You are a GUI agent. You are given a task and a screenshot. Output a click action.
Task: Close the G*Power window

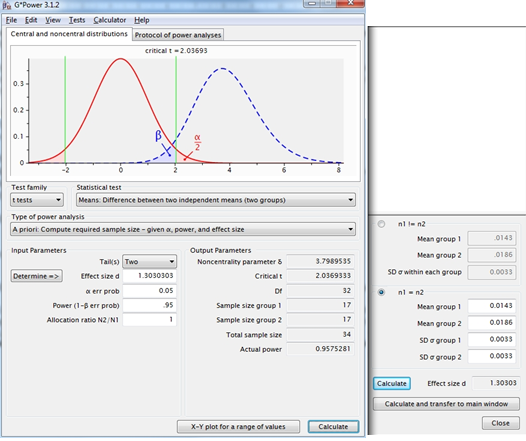350,3
